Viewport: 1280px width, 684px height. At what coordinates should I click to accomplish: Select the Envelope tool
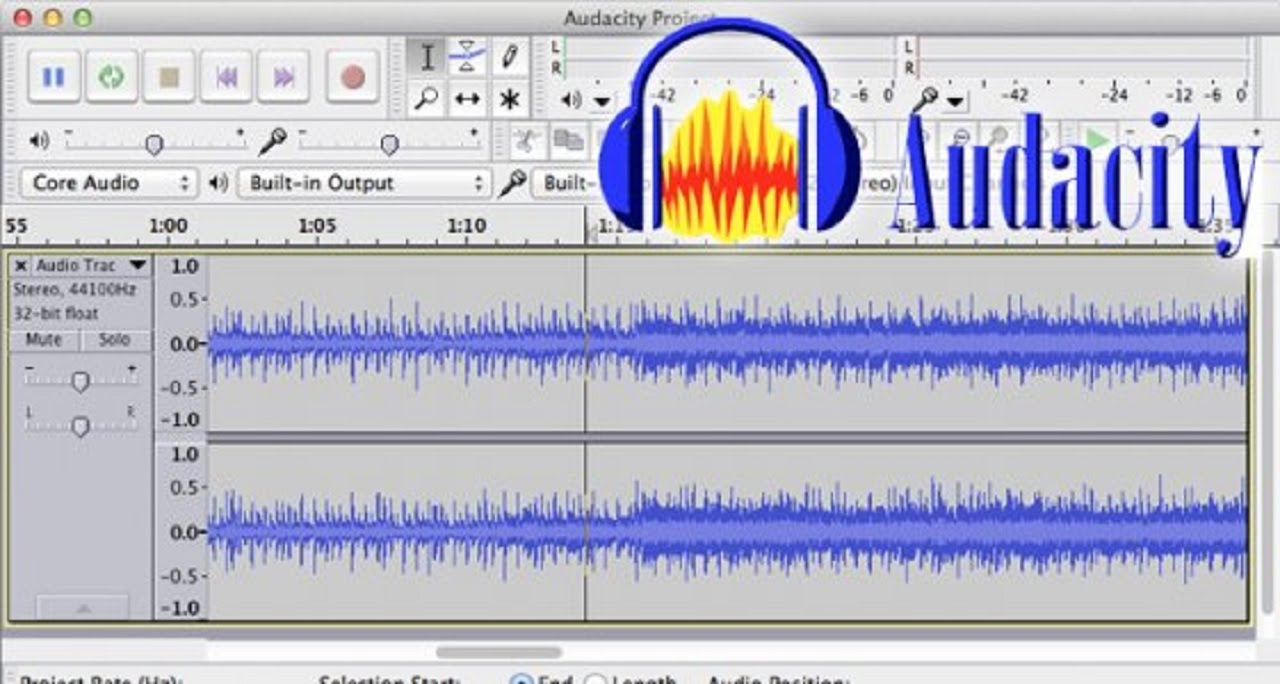coord(468,57)
